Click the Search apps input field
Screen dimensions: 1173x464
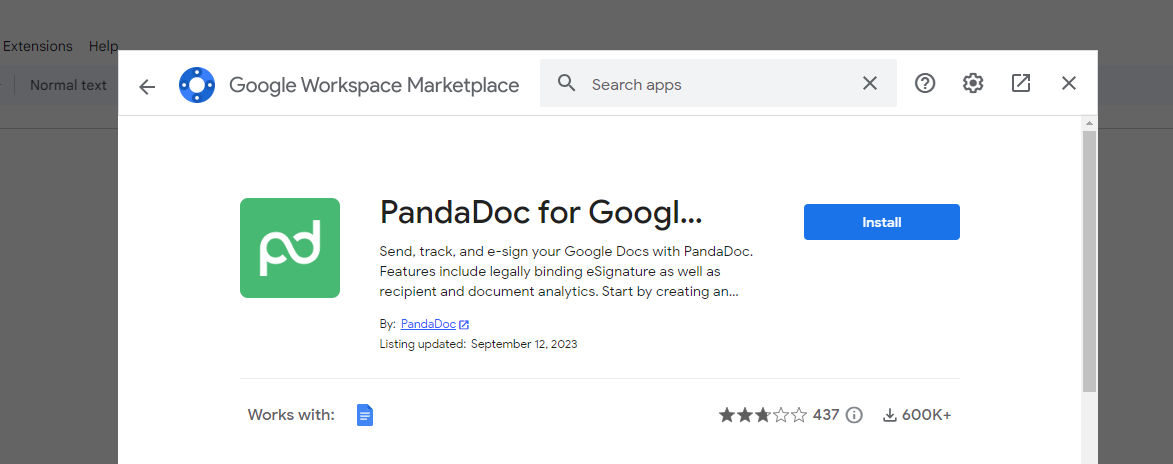pos(718,83)
